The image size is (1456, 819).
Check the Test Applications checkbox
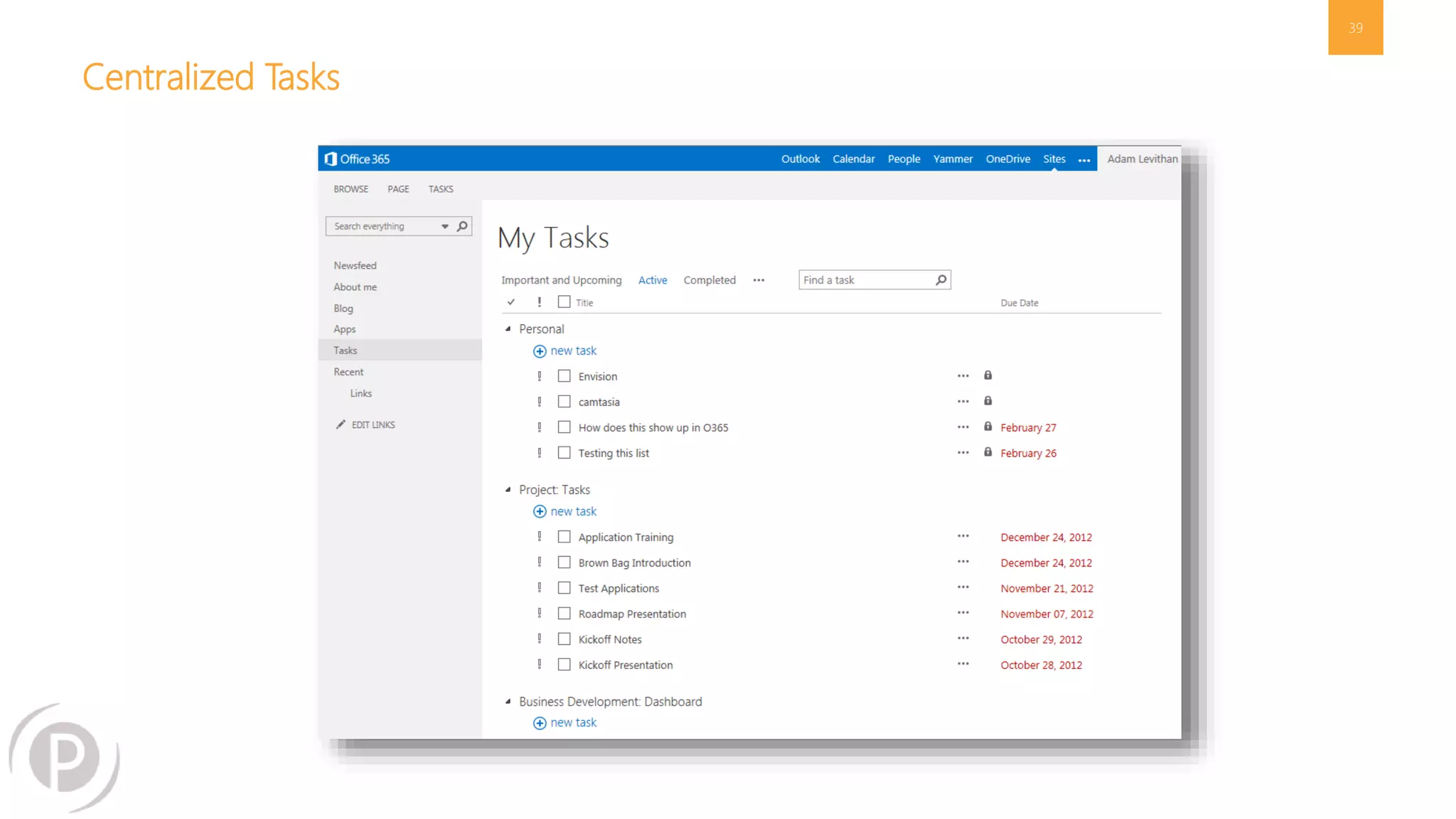click(x=564, y=587)
